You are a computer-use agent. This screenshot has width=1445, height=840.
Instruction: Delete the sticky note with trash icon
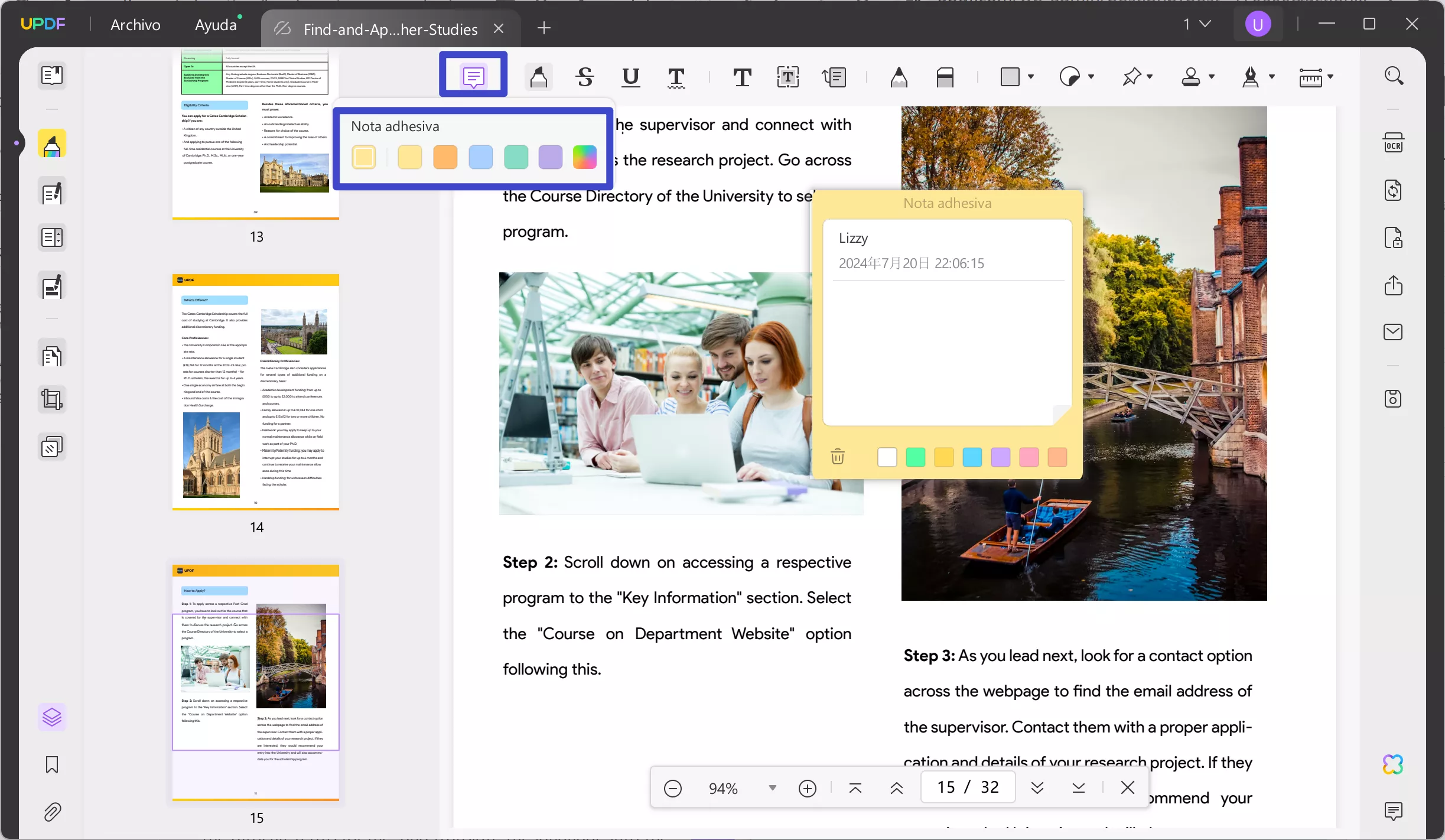point(837,457)
